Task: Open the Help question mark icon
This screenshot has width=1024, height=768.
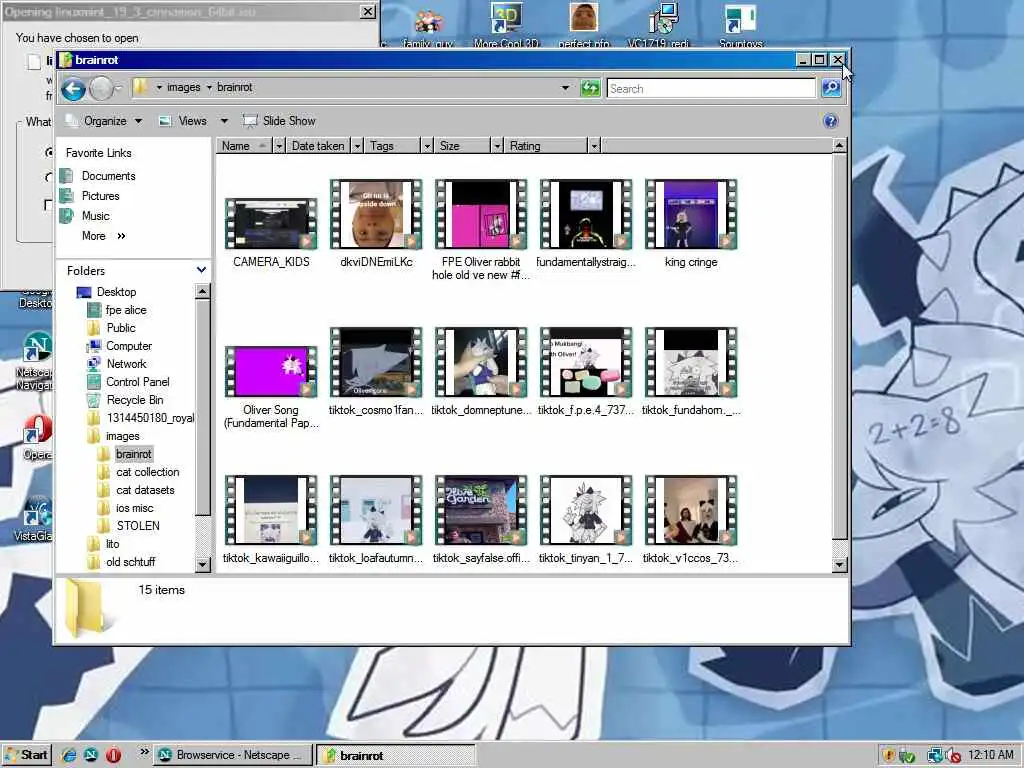Action: 830,121
